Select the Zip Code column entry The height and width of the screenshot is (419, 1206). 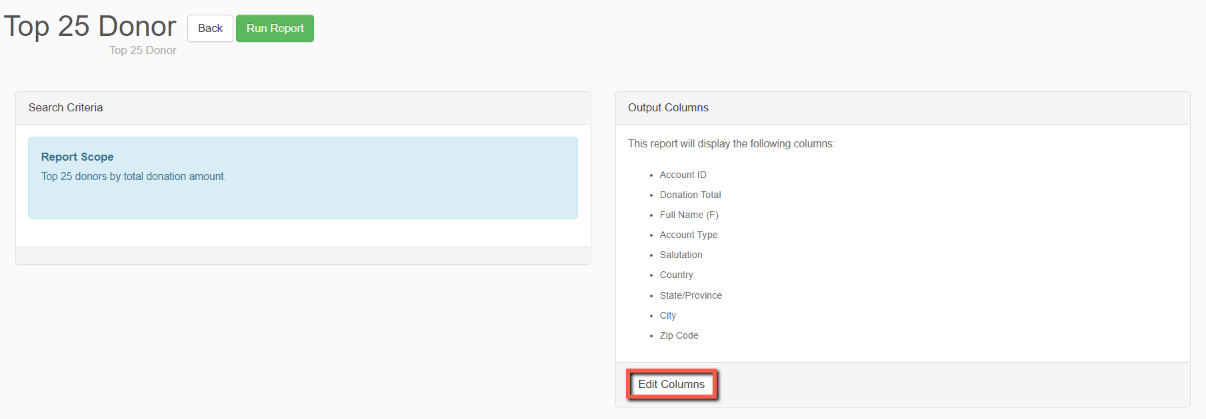[x=679, y=335]
